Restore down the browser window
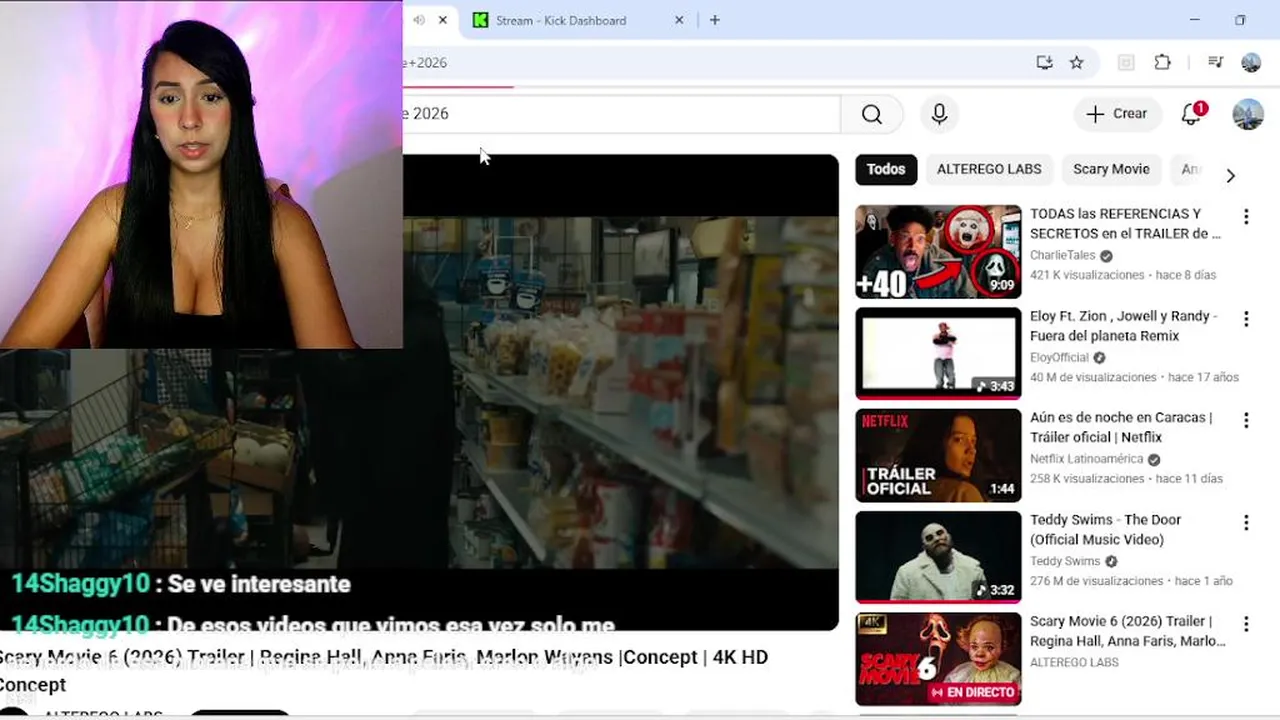The image size is (1280, 720). (x=1240, y=20)
